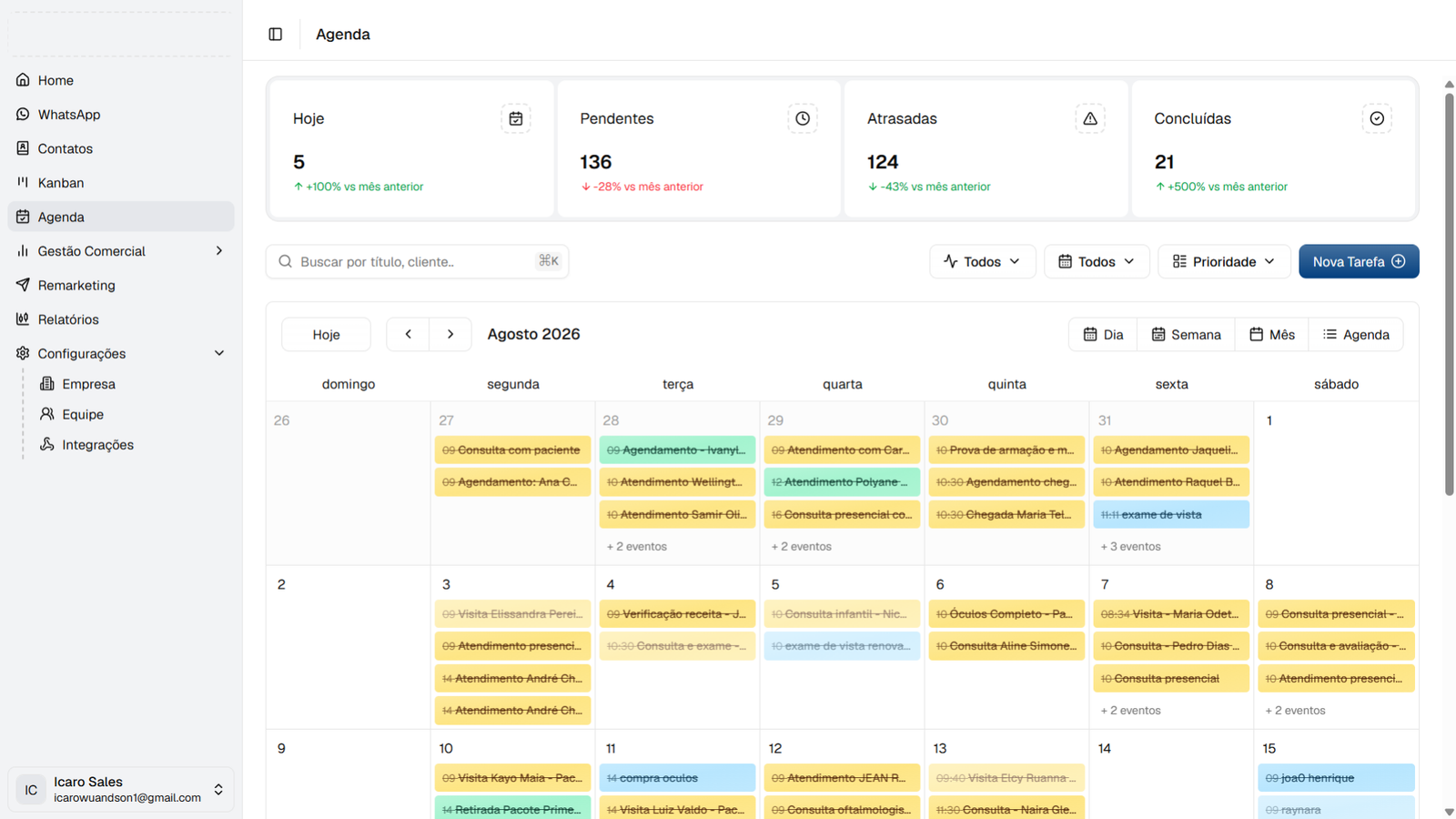The width and height of the screenshot is (1456, 819).
Task: Click the Nova Tarefa button
Action: coord(1359,261)
